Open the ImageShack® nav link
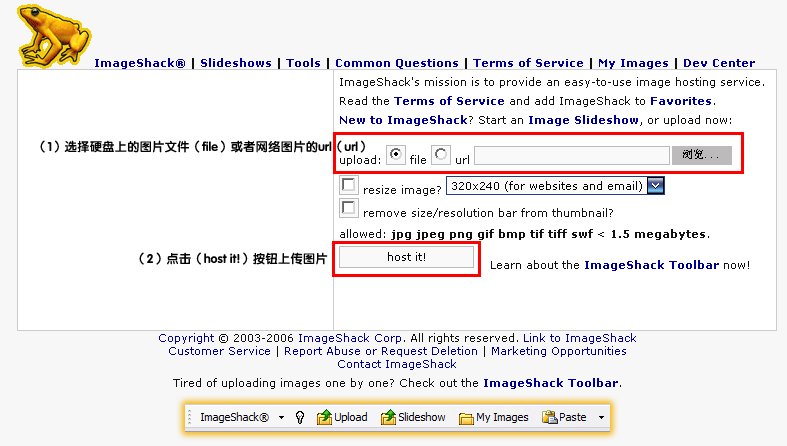 (140, 63)
